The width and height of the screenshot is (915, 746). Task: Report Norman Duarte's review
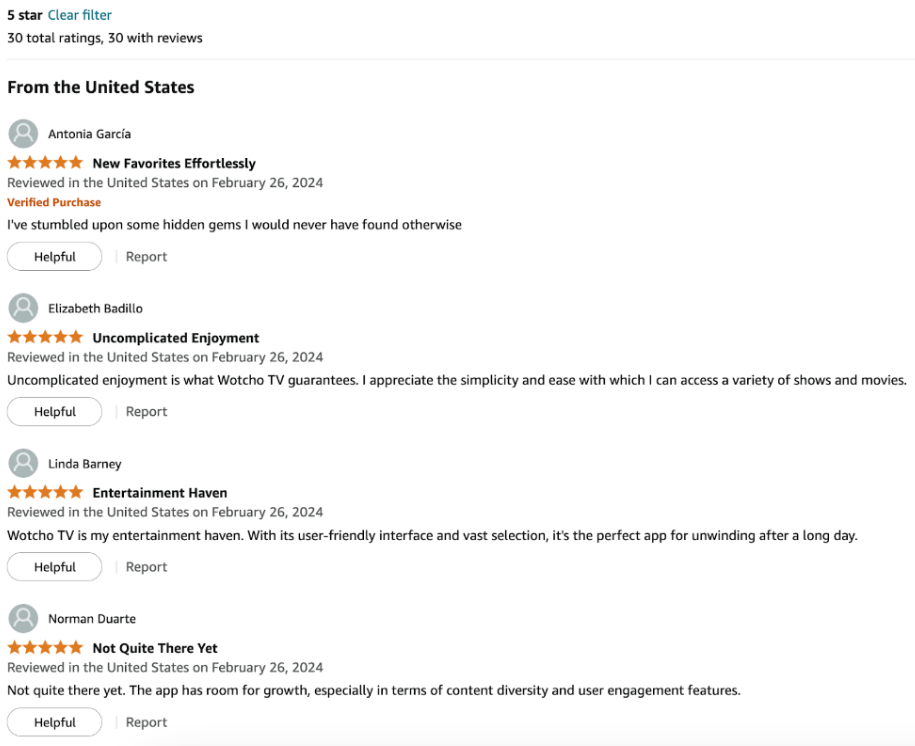pos(146,722)
